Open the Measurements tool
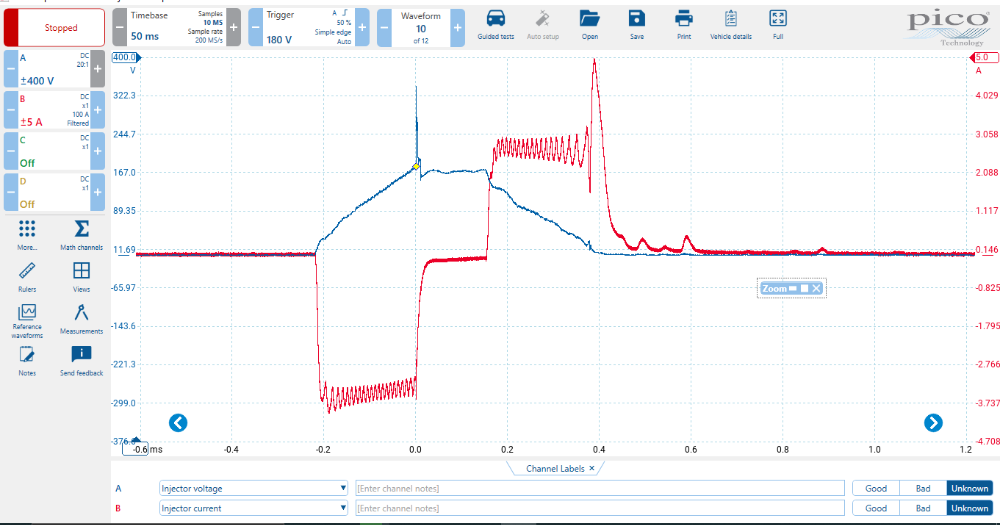1000x525 pixels. [x=81, y=317]
